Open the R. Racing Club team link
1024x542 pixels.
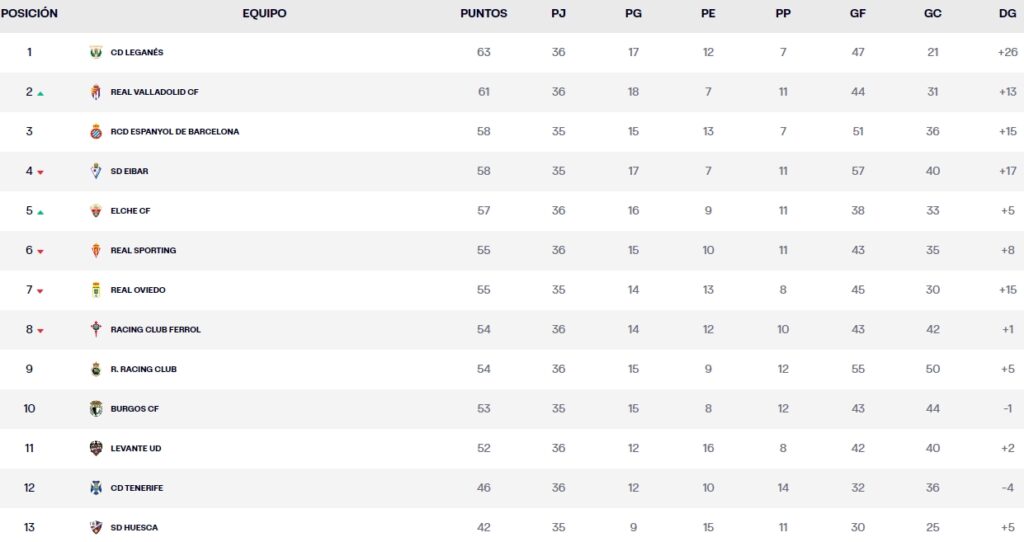(x=143, y=369)
